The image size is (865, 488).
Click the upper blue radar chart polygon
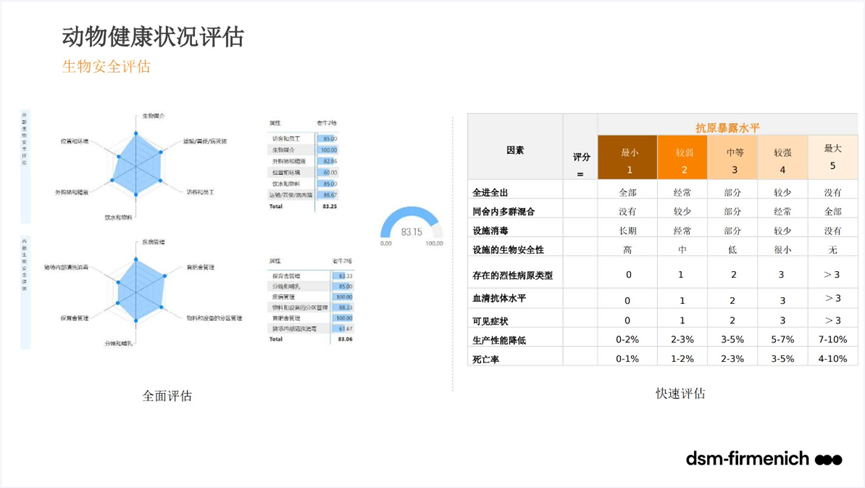click(136, 164)
